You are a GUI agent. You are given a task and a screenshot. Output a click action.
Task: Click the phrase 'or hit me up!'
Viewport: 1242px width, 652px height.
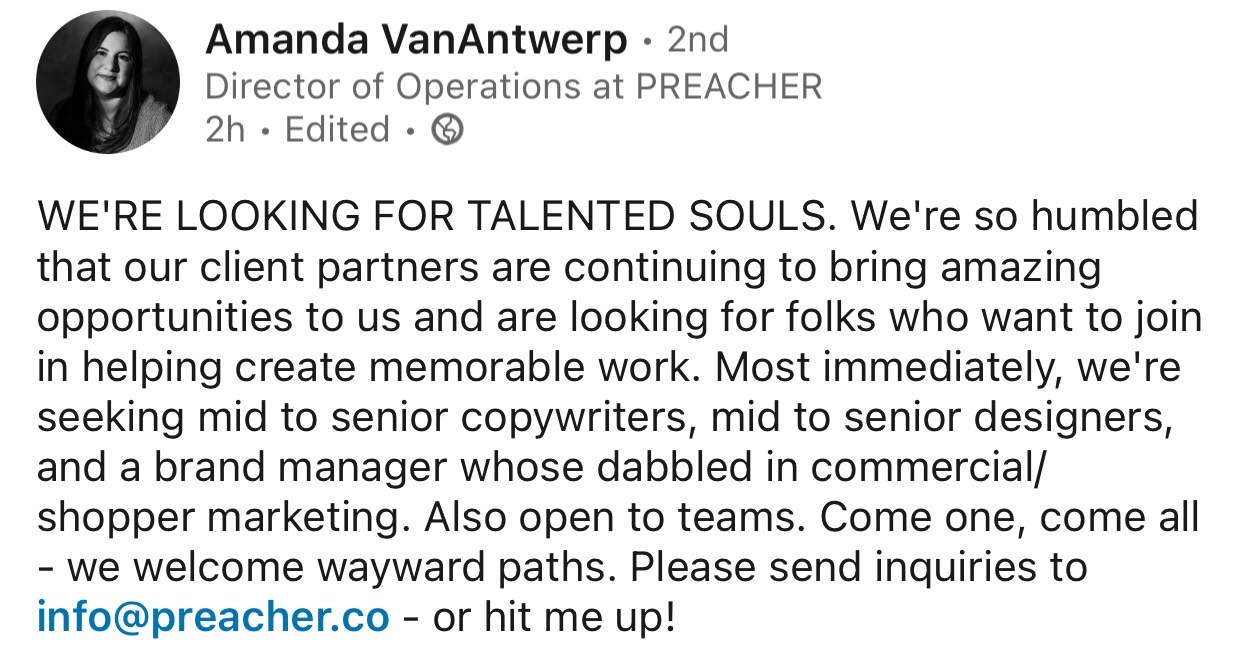(x=554, y=617)
